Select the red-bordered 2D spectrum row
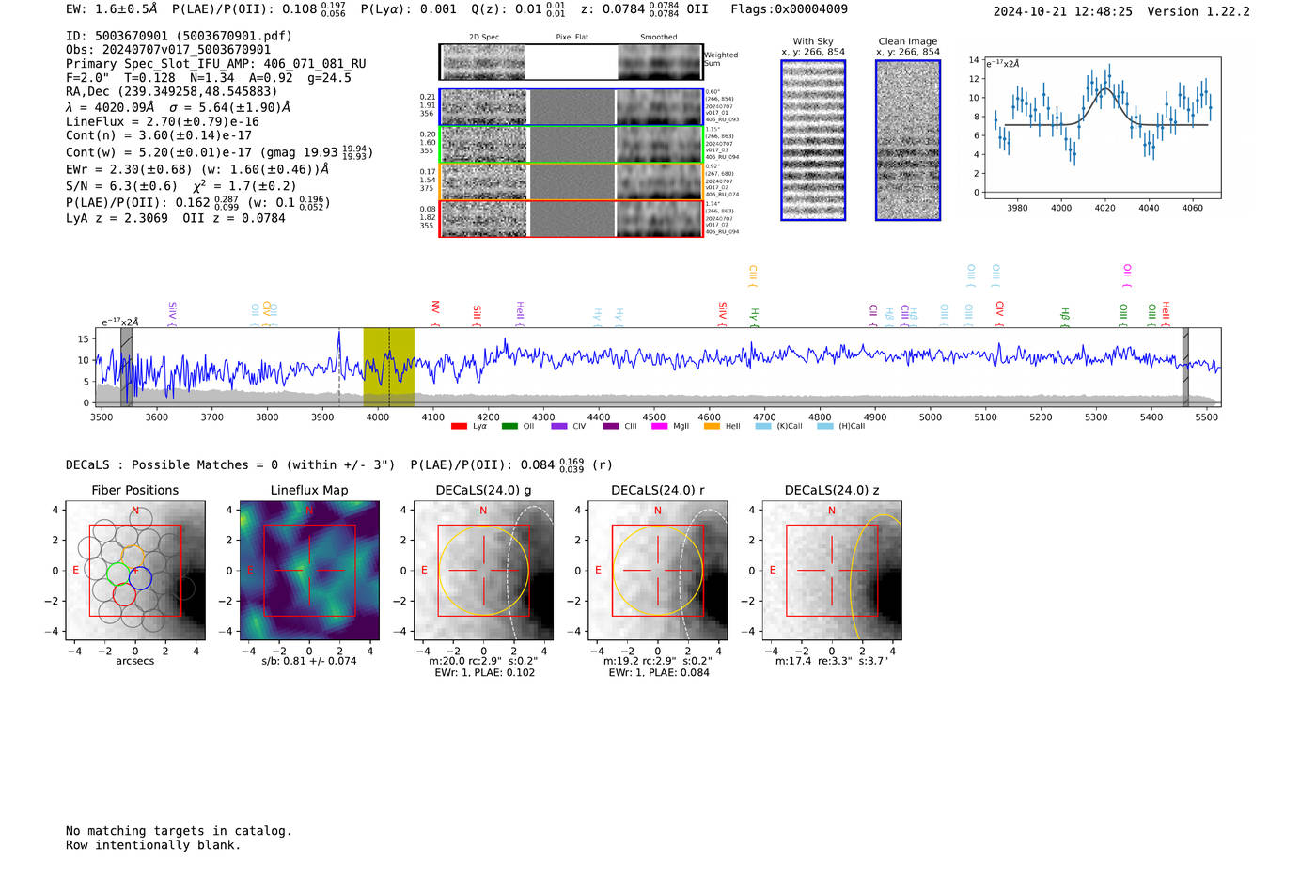This screenshot has height=896, width=1316. [x=572, y=218]
